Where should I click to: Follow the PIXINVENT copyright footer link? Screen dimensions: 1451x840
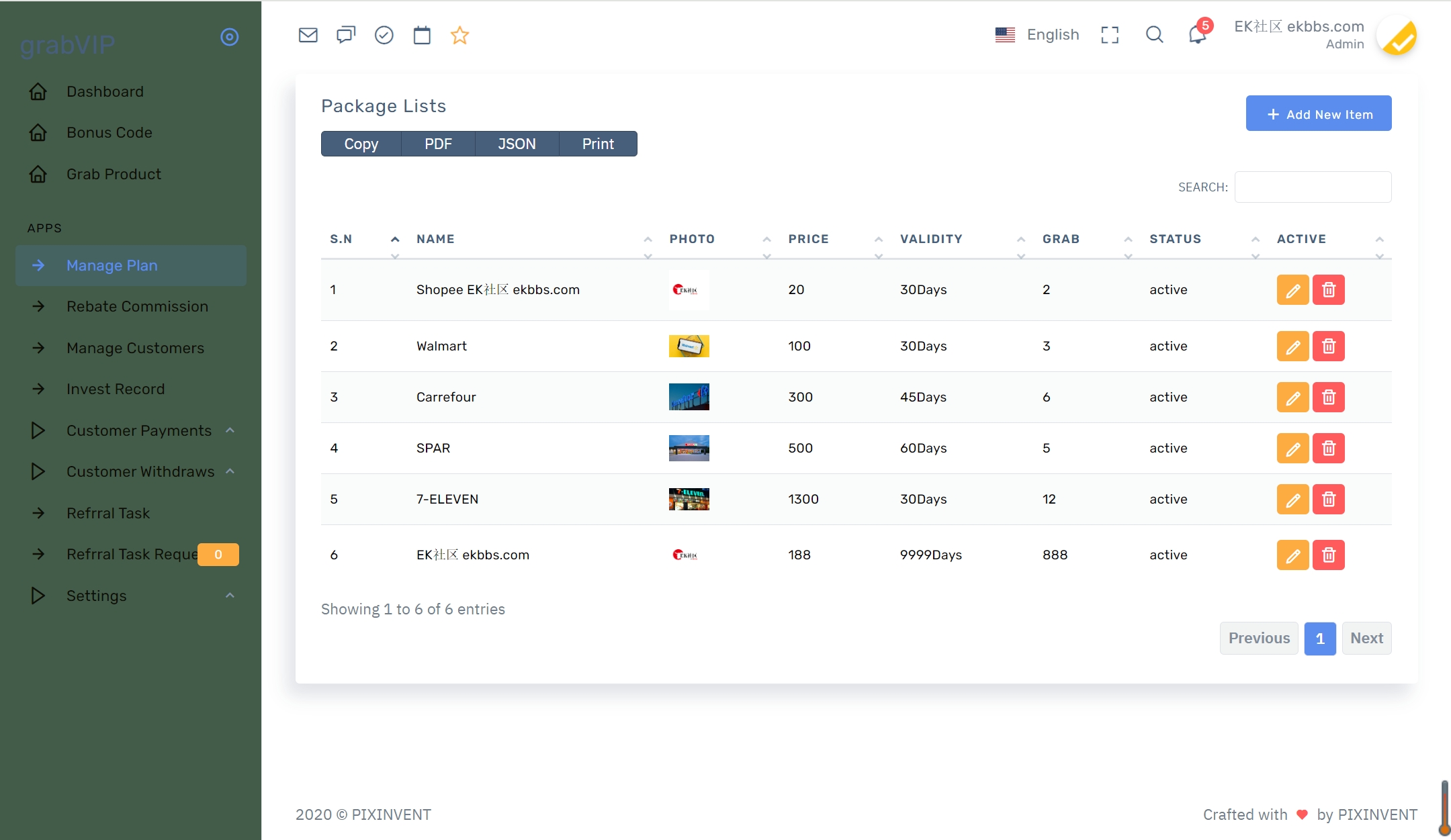(391, 814)
